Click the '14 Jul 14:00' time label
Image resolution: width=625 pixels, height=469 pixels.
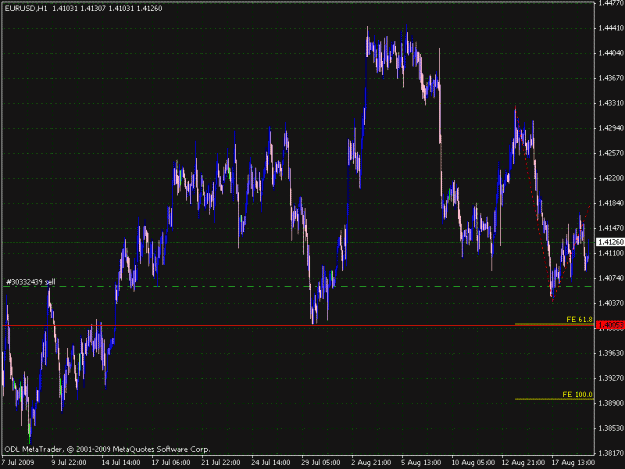pos(121,463)
